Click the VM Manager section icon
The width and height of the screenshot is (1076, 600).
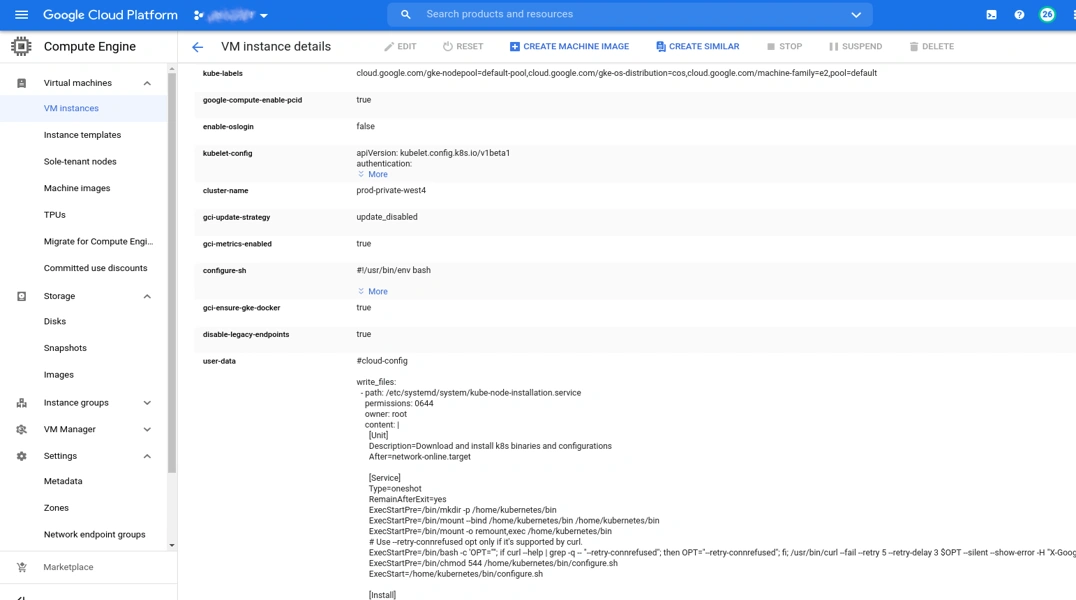(21, 429)
